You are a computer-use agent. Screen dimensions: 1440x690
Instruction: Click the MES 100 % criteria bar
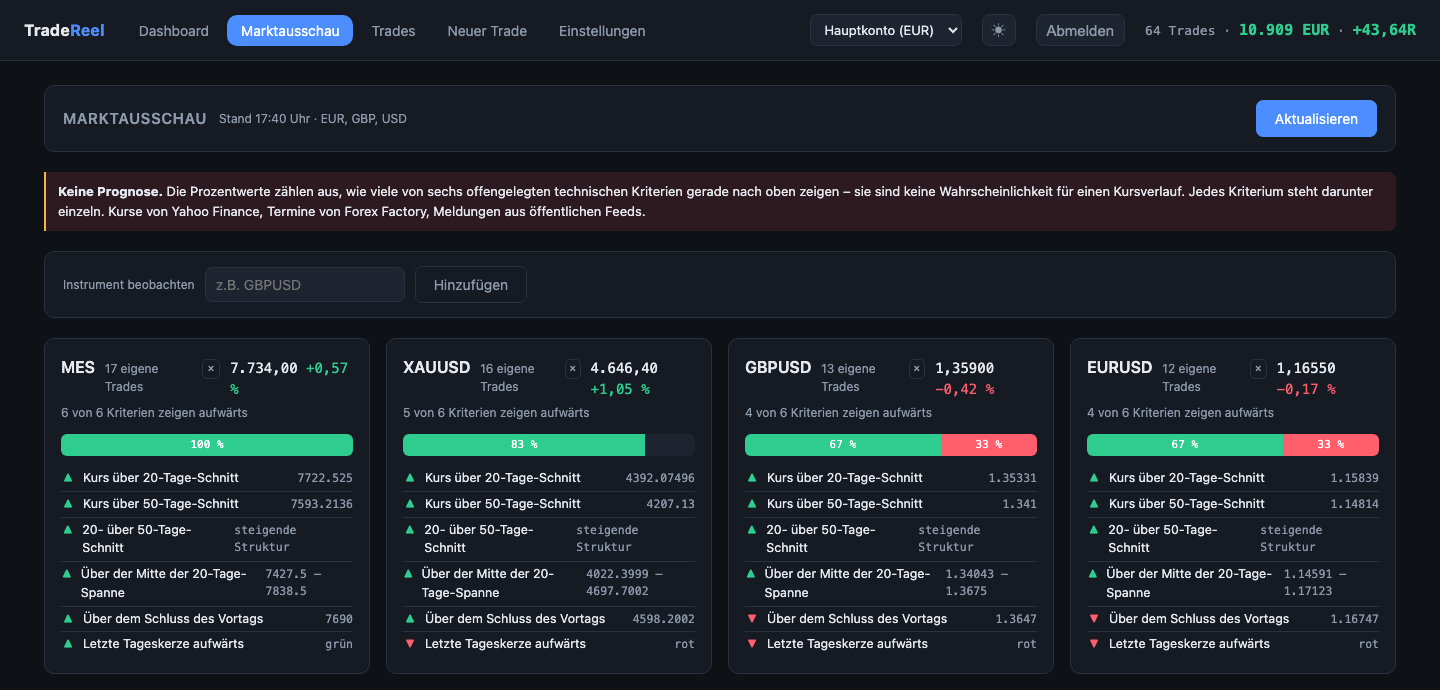click(207, 444)
